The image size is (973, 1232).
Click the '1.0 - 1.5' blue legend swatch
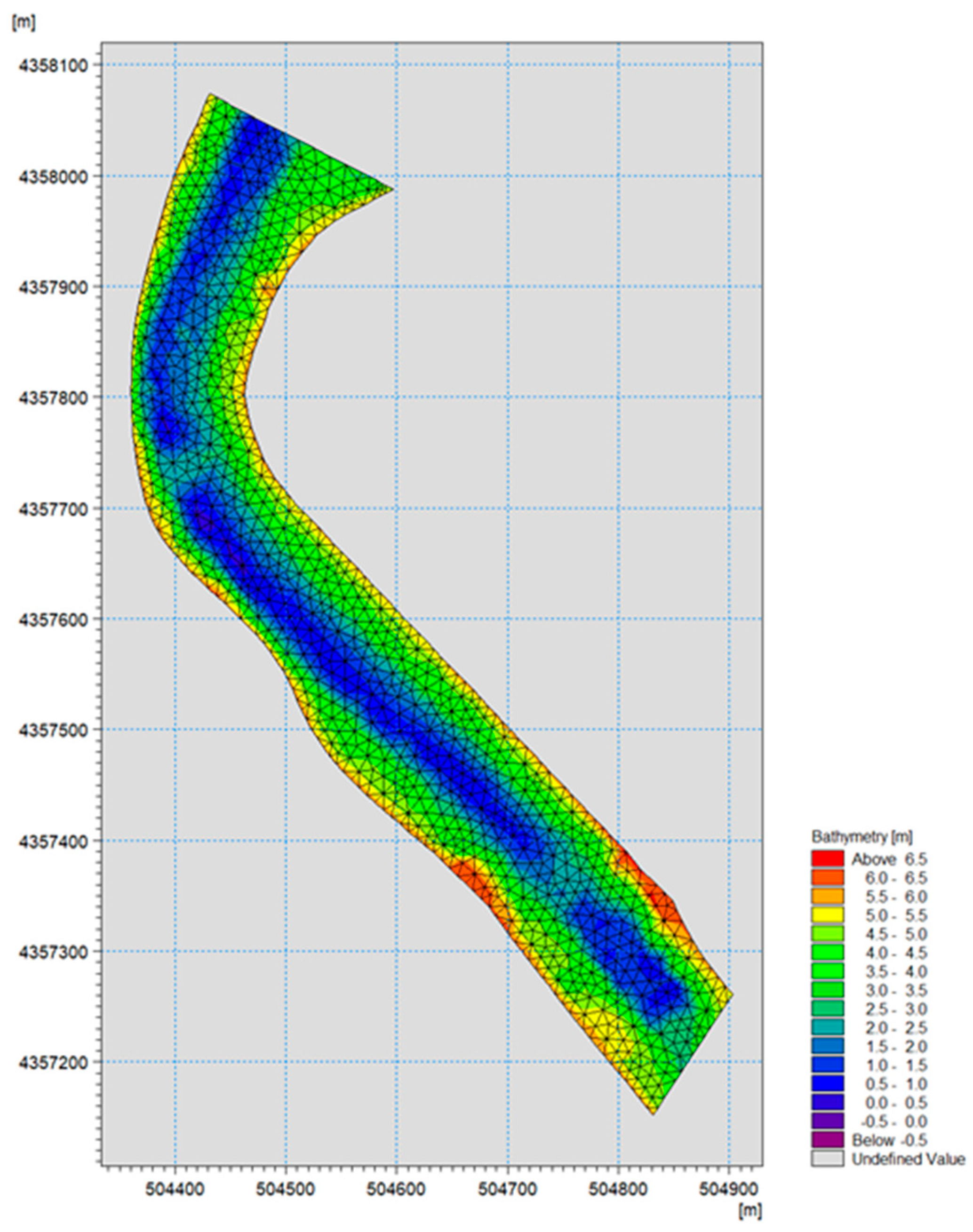coord(827,1065)
